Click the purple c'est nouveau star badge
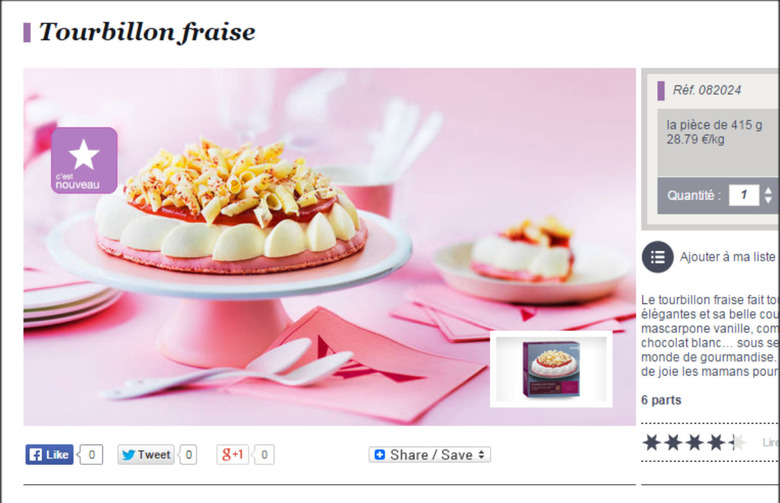Screen dimensions: 780x503 [x=84, y=160]
